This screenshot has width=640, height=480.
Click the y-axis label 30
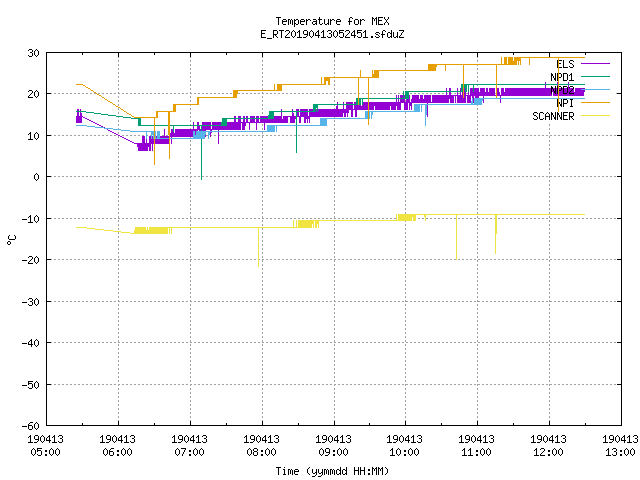coord(33,53)
